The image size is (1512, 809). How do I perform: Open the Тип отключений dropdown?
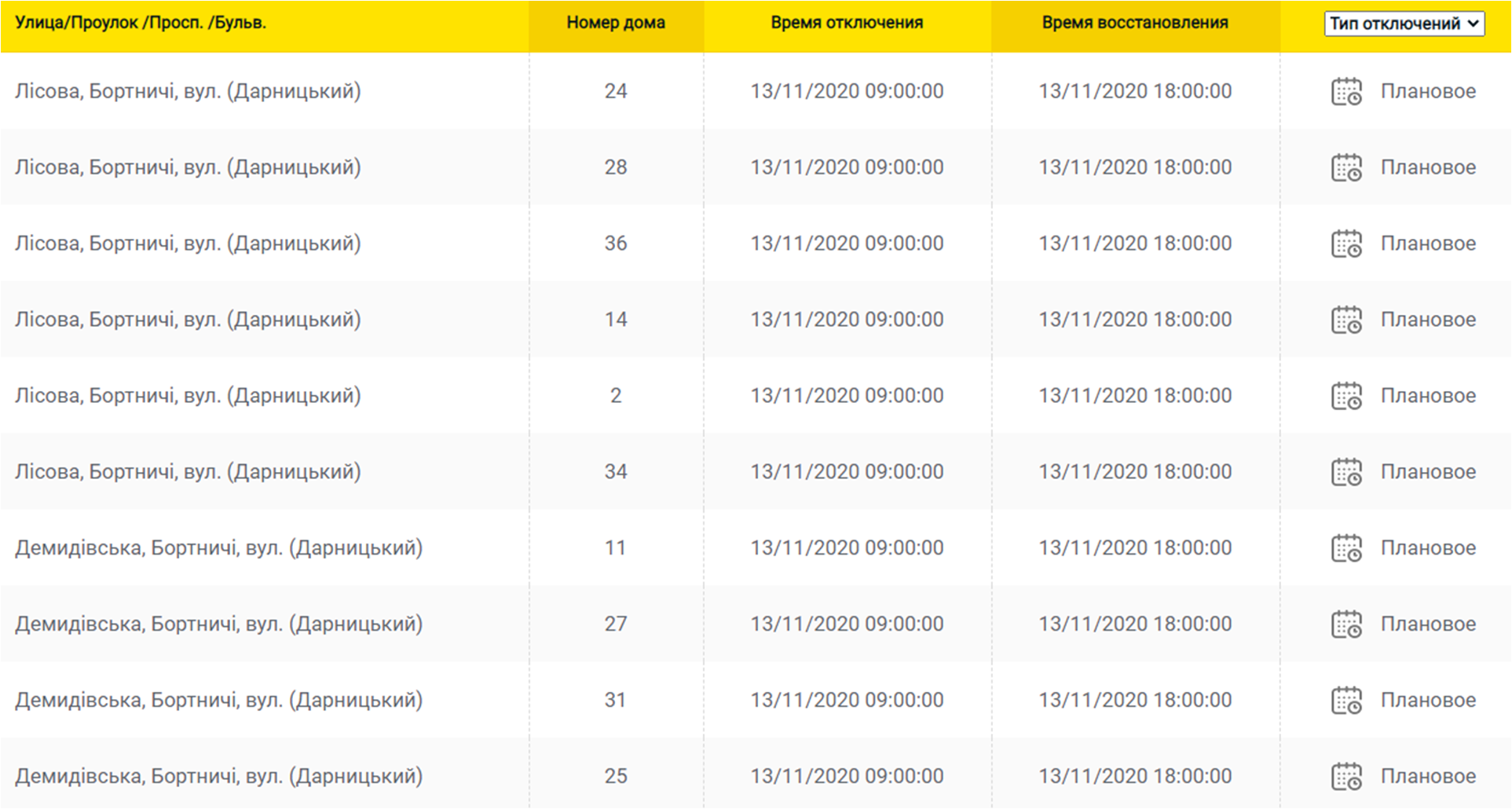point(1404,24)
